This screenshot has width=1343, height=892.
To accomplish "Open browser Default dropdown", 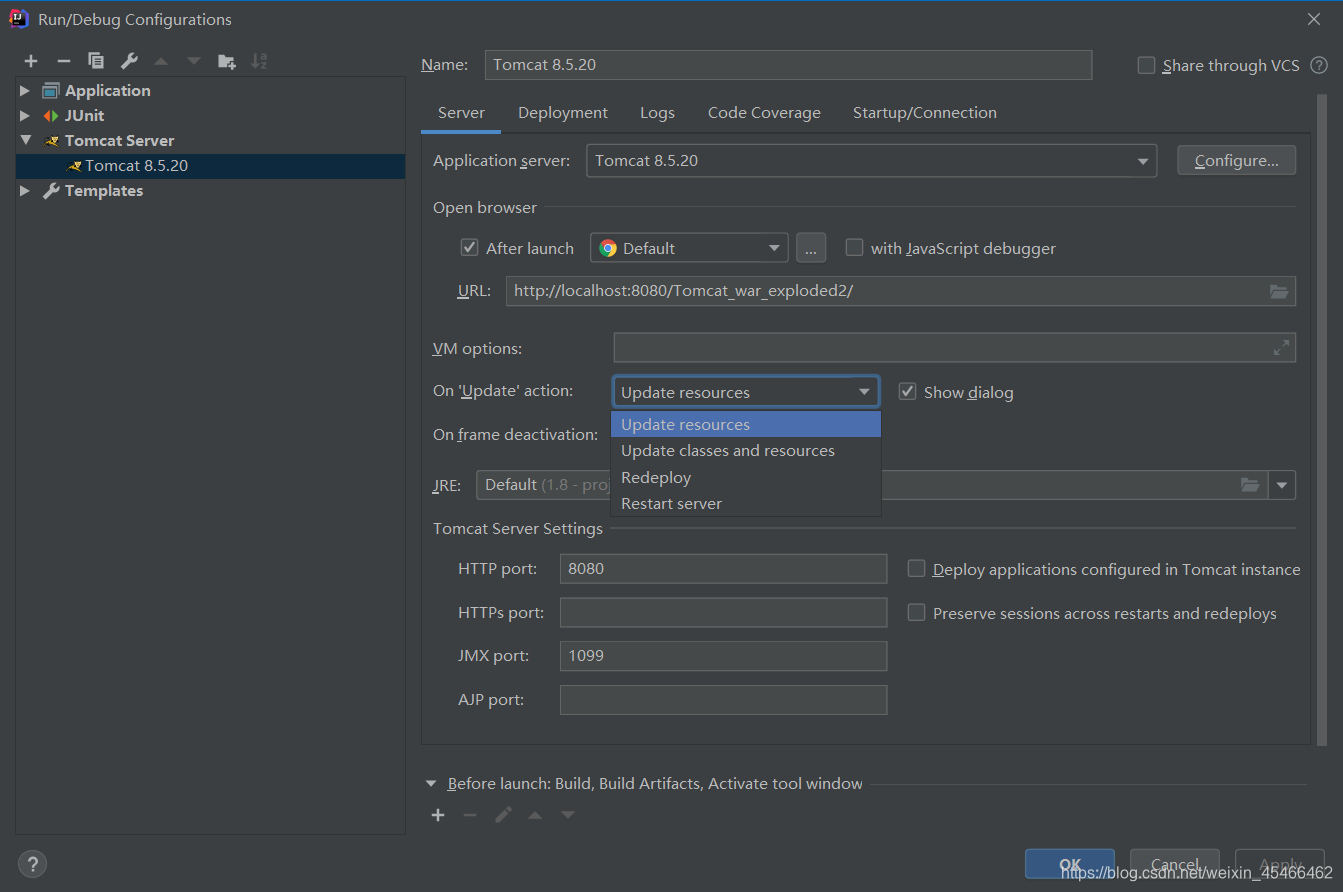I will tap(689, 248).
